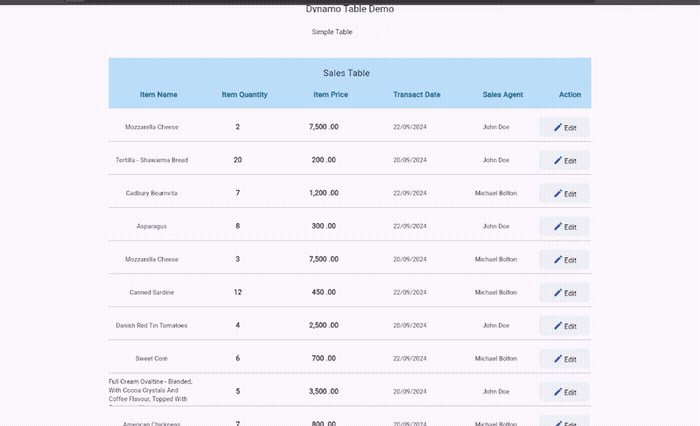The height and width of the screenshot is (426, 700).
Task: Select the 1,200.00 price for Cadbury Bournvita
Action: pyautogui.click(x=324, y=193)
